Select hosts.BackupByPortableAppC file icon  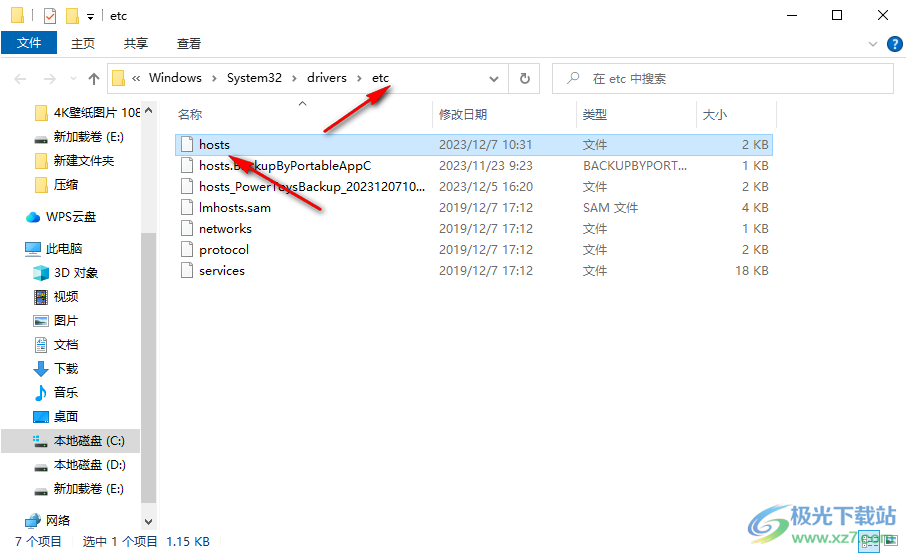click(186, 165)
